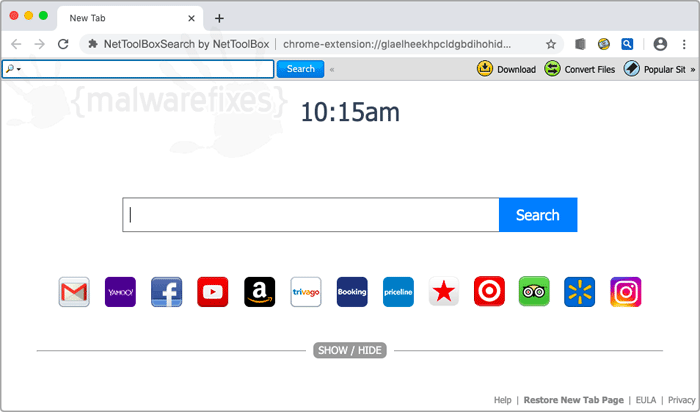
Task: Open the Gmail shortcut icon
Action: coord(74,292)
